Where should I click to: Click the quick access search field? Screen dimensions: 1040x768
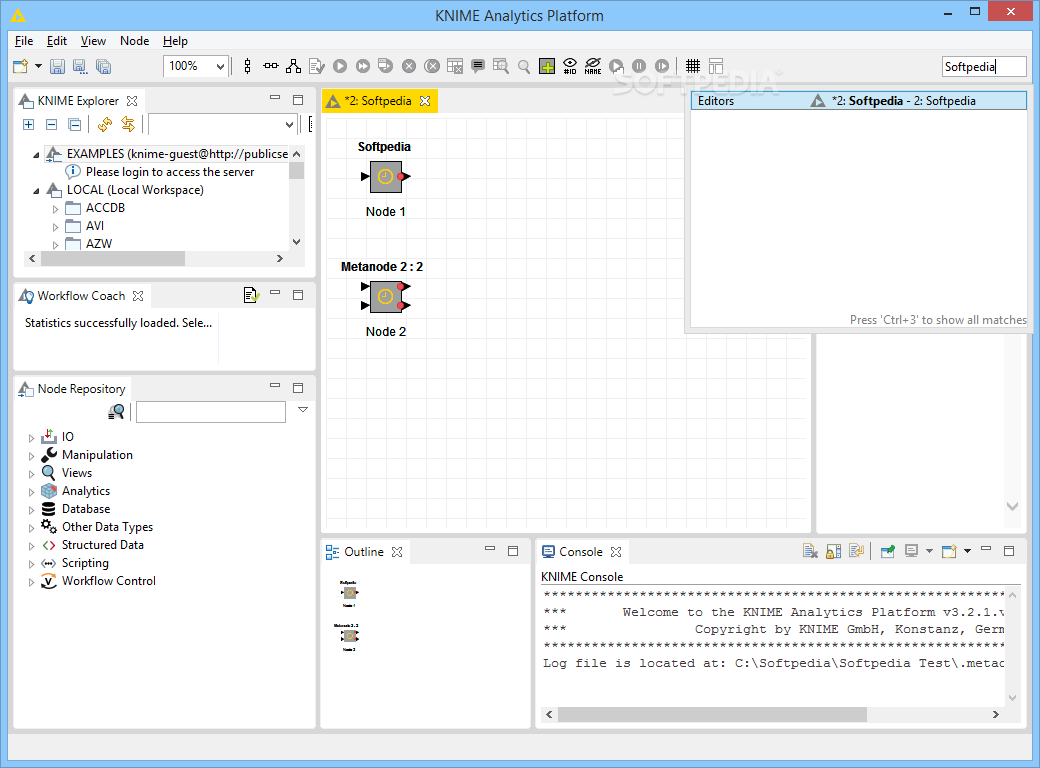point(984,66)
